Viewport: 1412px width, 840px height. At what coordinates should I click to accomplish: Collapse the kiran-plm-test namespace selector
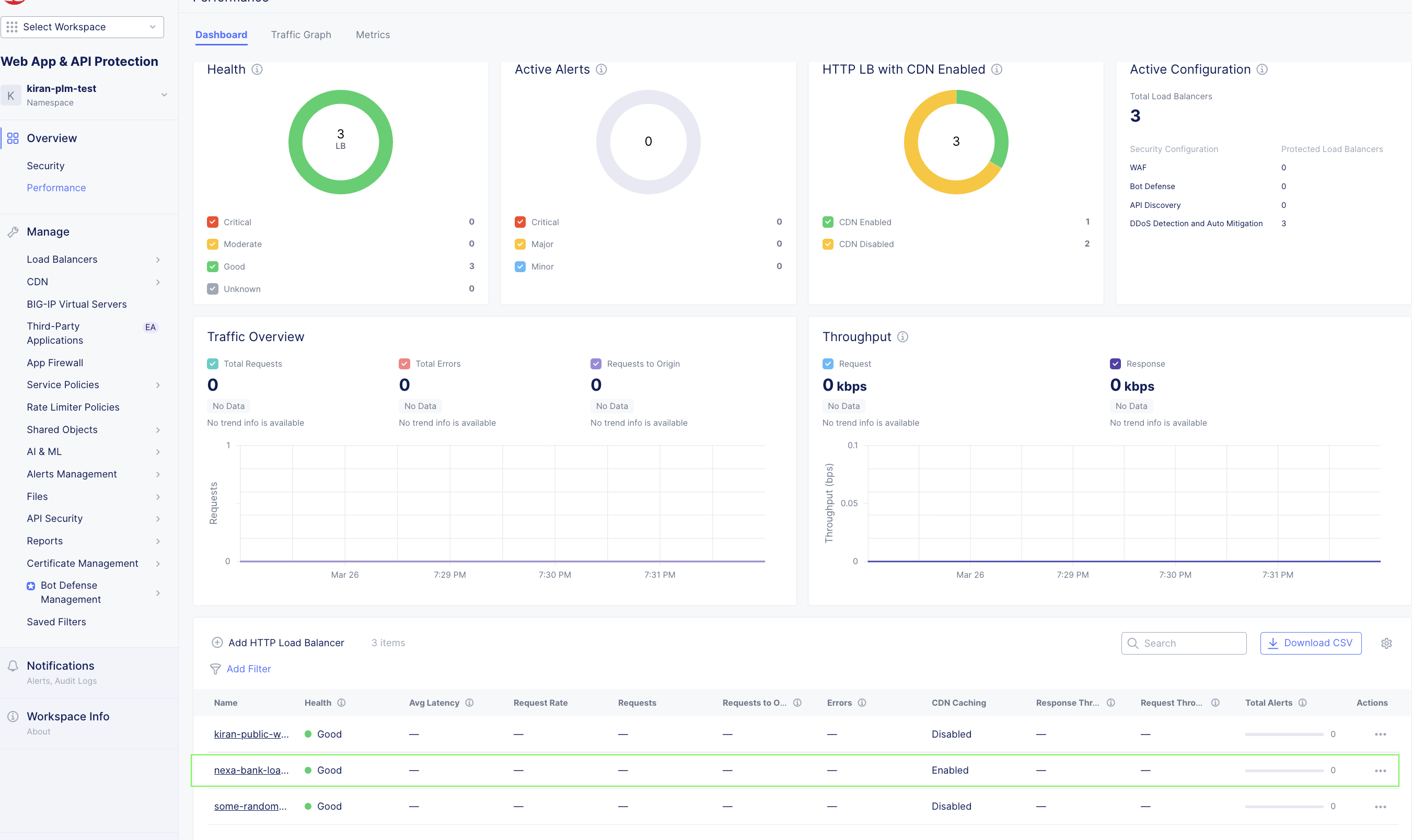(x=164, y=95)
